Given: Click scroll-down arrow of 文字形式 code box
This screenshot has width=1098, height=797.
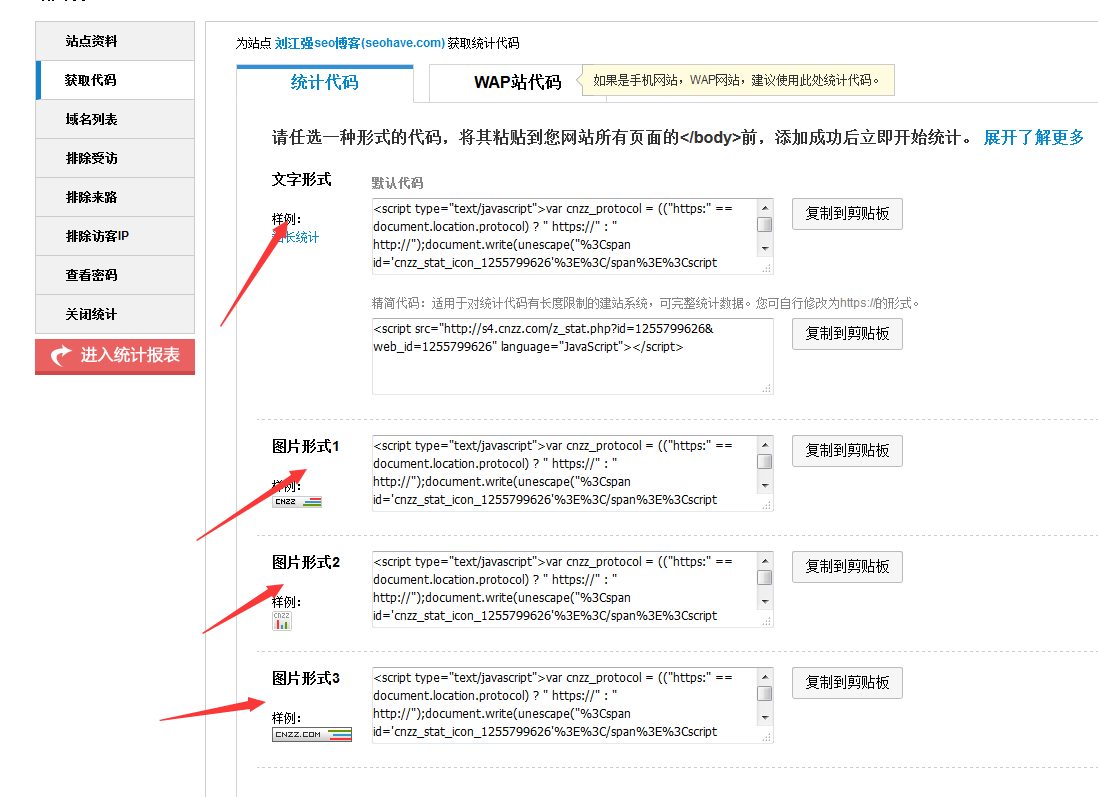Looking at the screenshot, I should pos(765,249).
